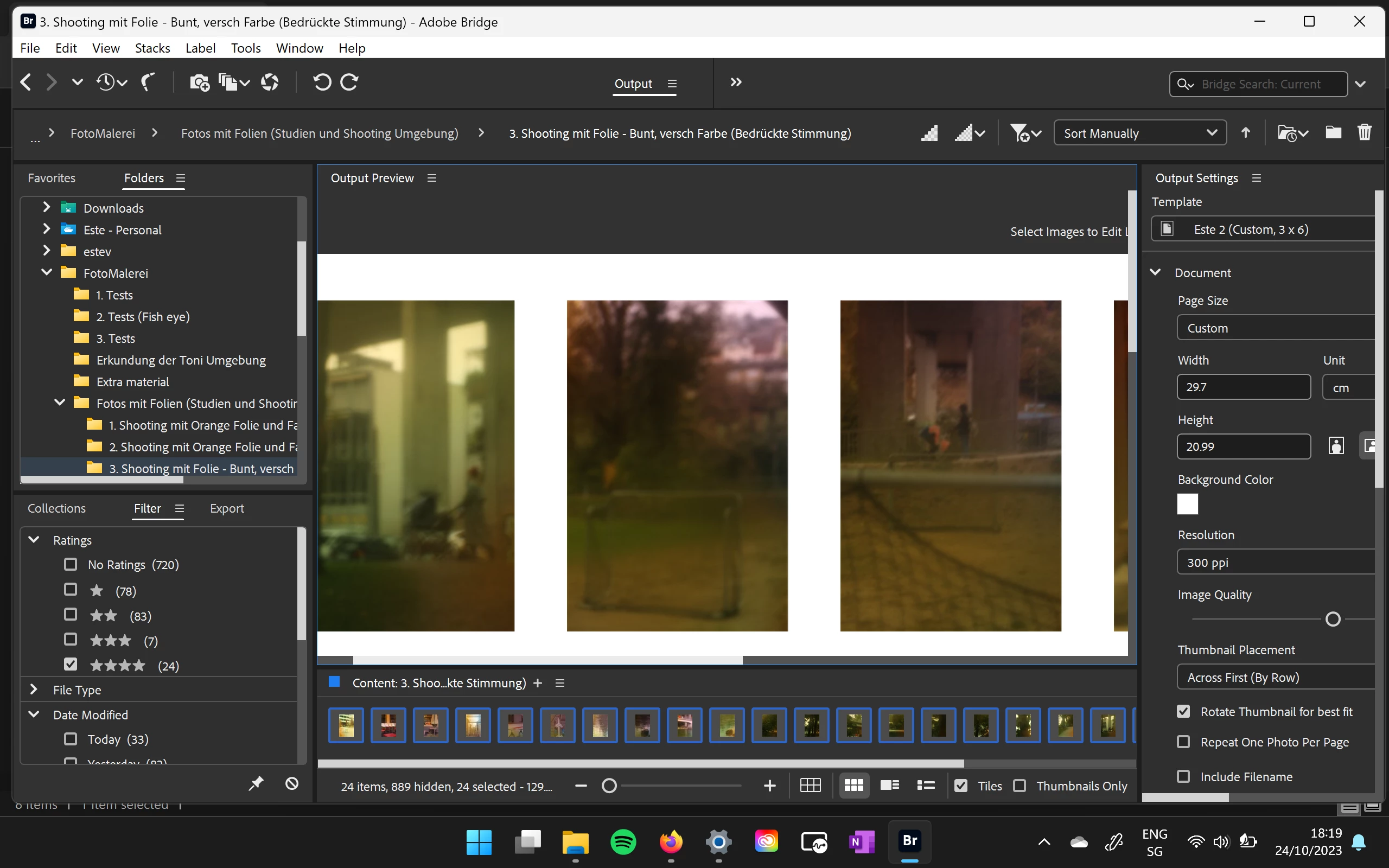Collapse the FotoMalerei folder tree
This screenshot has width=1389, height=868.
[x=47, y=273]
